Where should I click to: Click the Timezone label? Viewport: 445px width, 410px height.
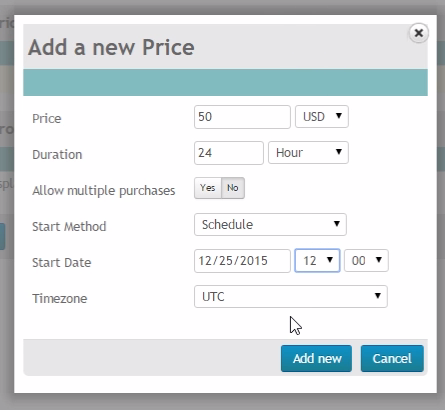60,299
